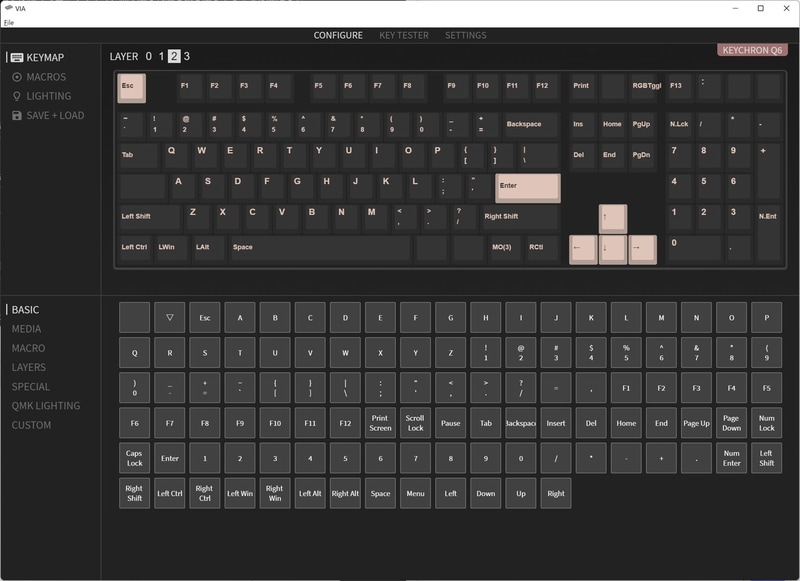Screen dimensions: 800x581
Task: Select the N.Ent key on keymap
Action: tap(768, 234)
